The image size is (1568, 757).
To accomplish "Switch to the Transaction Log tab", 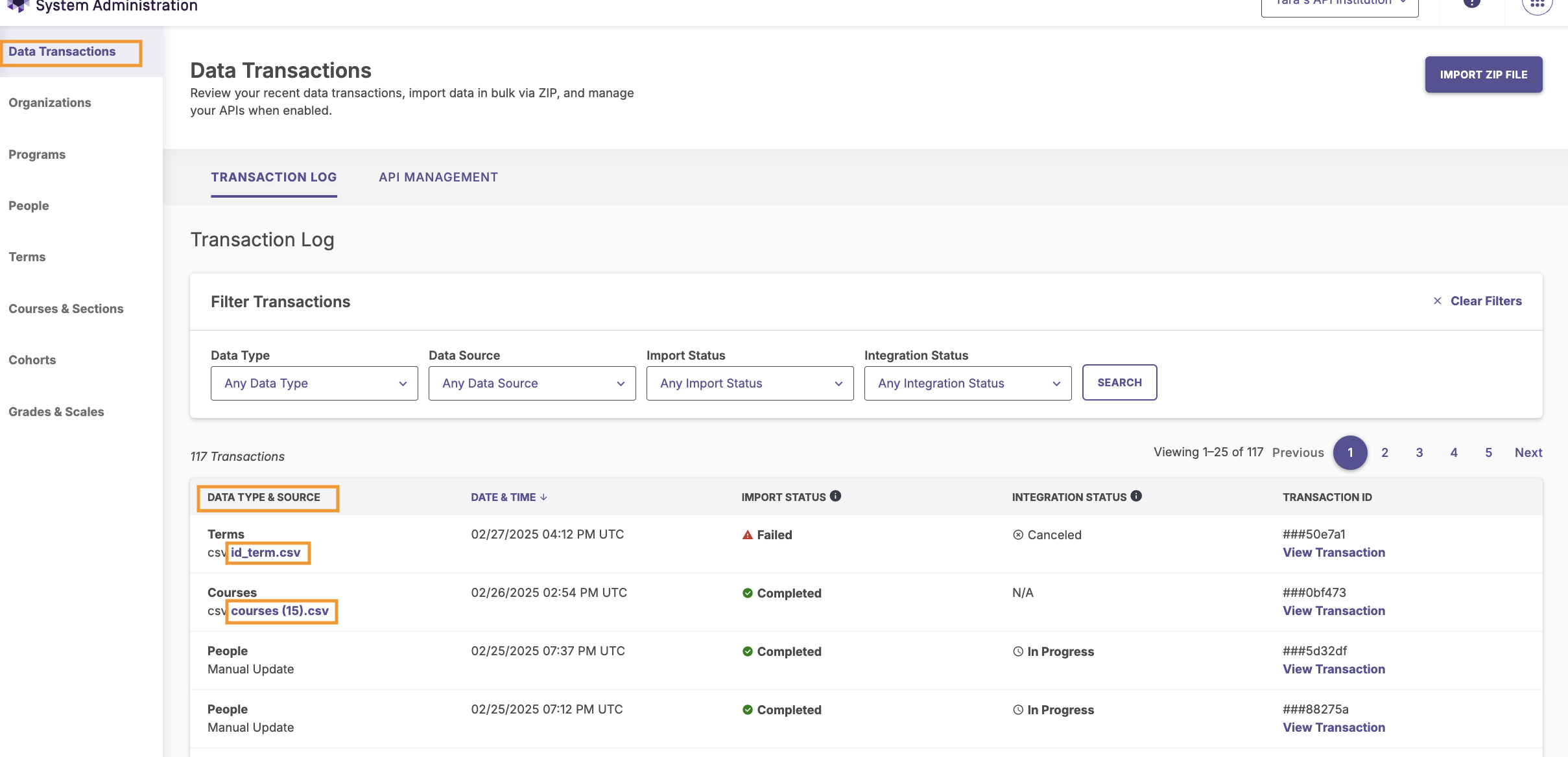I will [274, 177].
